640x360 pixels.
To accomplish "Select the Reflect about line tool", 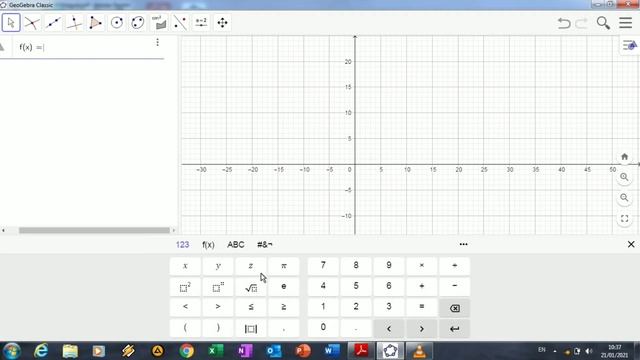I will (x=180, y=22).
